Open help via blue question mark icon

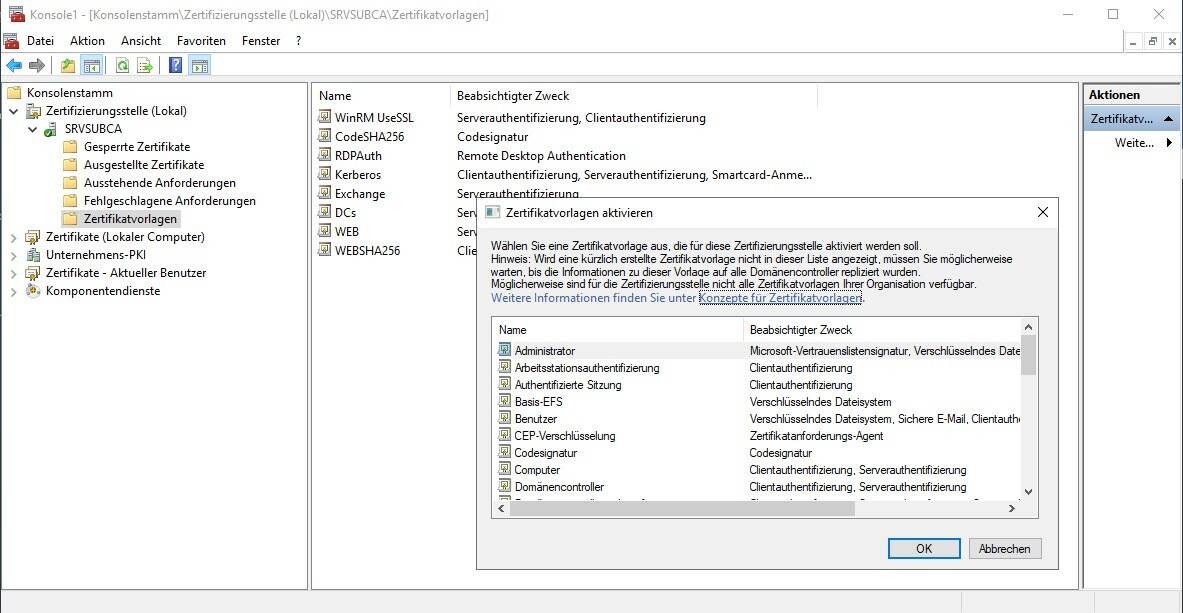pos(175,66)
